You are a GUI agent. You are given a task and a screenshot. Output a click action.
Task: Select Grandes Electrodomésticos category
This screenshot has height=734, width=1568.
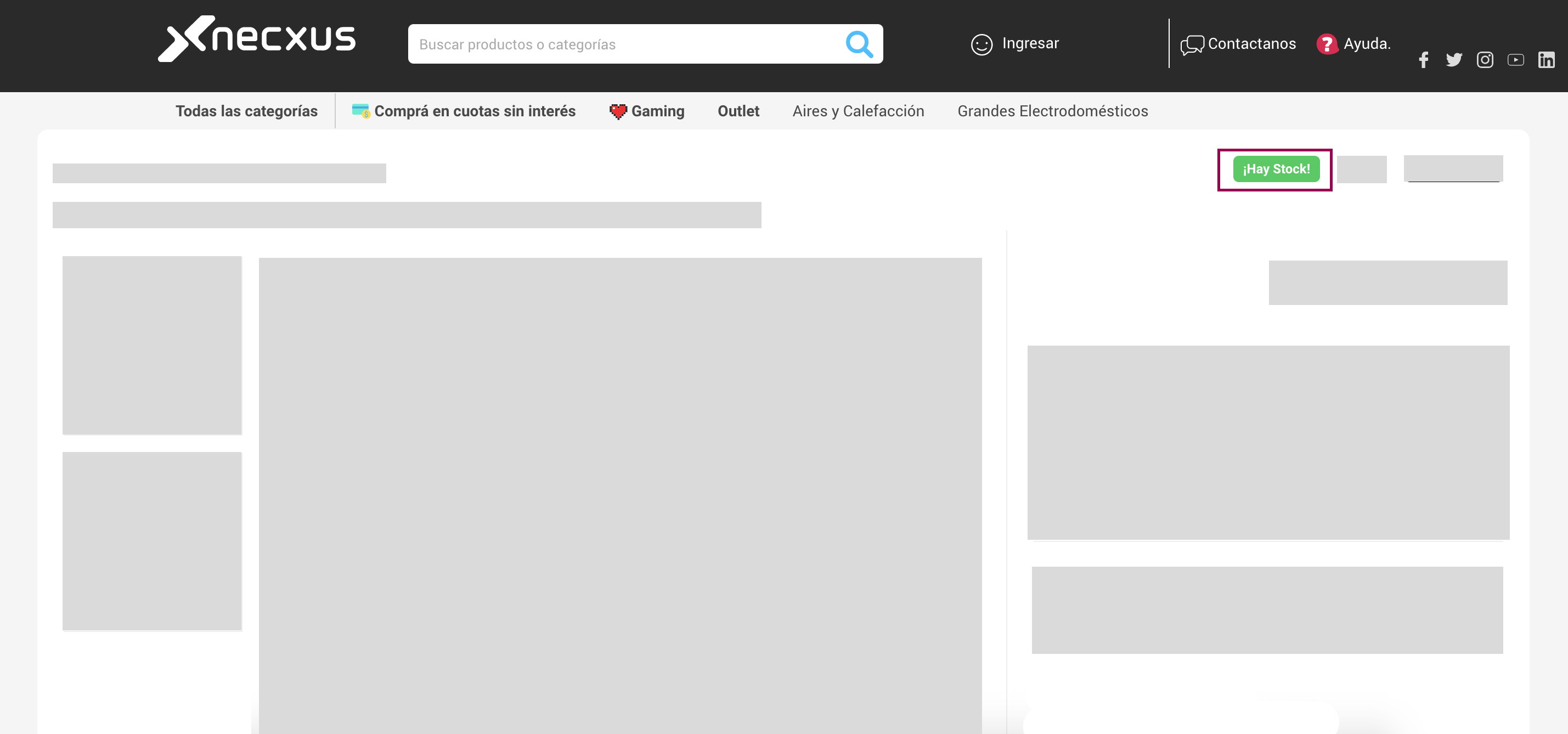coord(1052,111)
